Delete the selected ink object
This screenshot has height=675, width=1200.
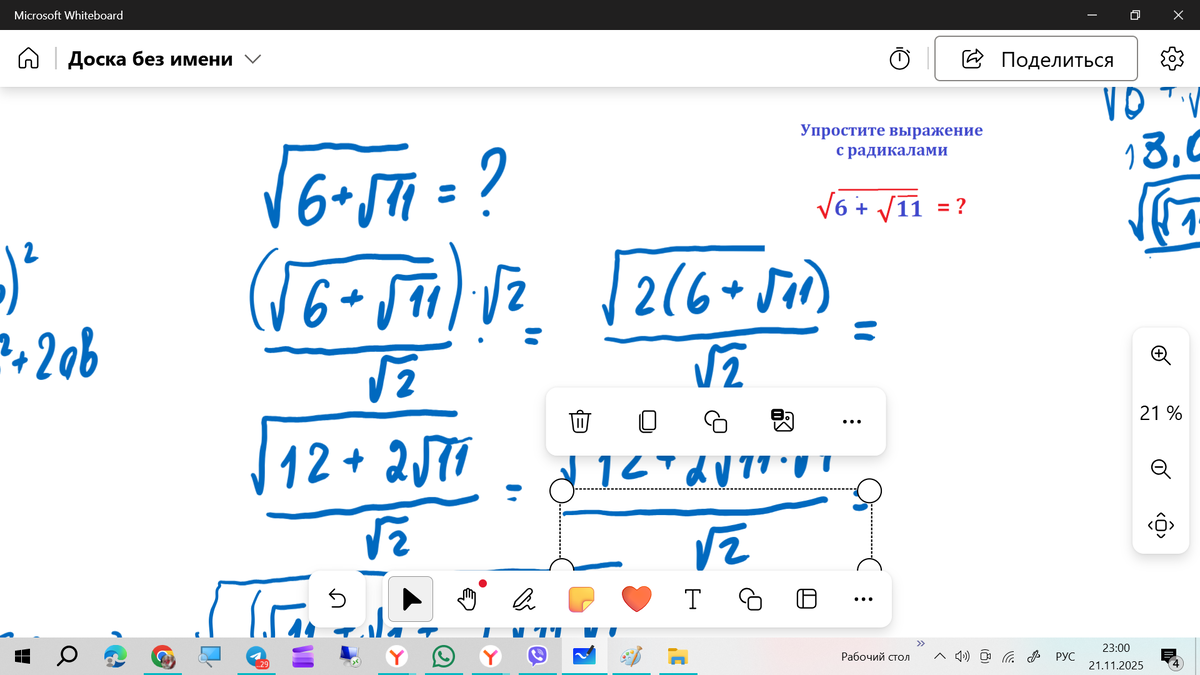580,421
